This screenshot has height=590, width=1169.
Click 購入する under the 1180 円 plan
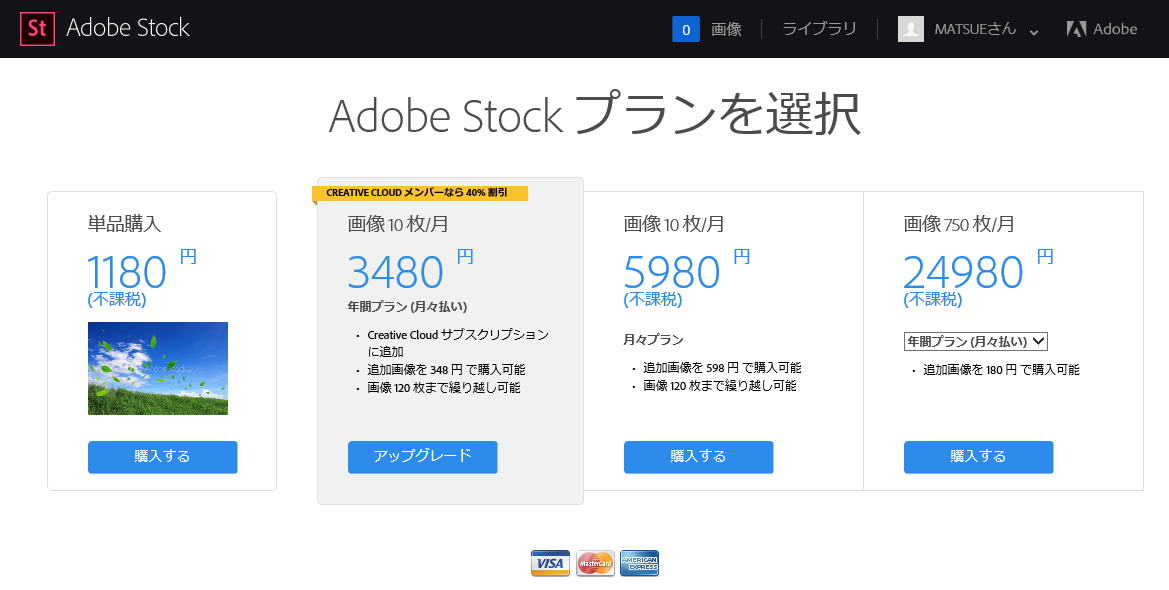click(x=162, y=457)
